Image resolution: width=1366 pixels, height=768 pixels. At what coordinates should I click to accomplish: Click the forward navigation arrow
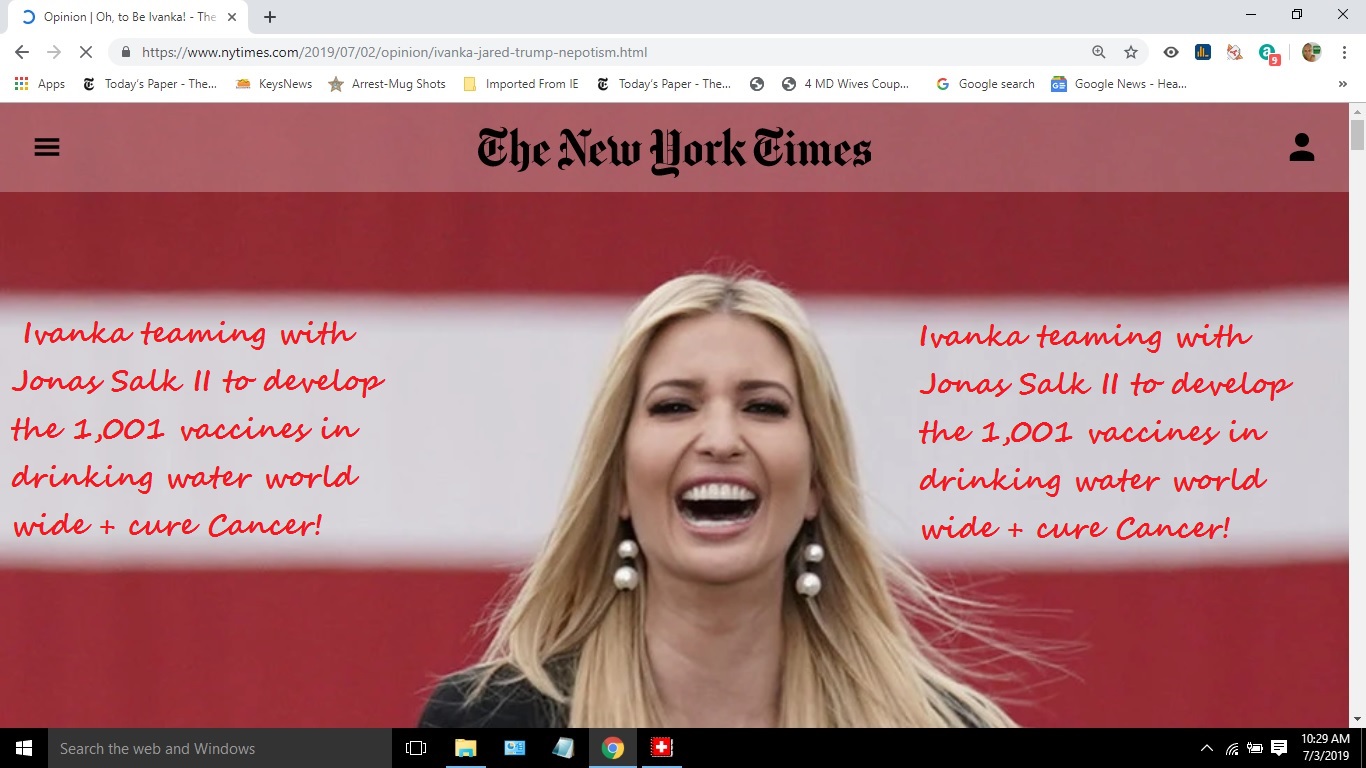(x=54, y=52)
